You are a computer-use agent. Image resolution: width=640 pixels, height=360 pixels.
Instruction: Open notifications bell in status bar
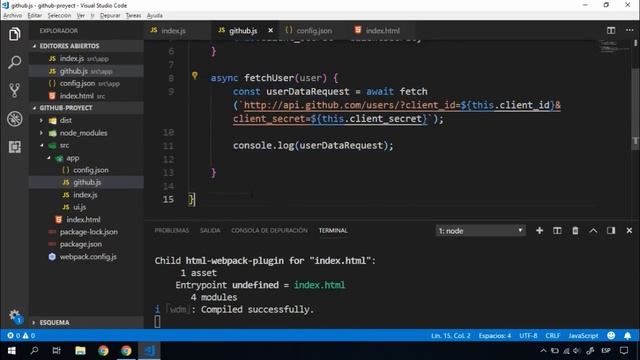[x=627, y=336]
